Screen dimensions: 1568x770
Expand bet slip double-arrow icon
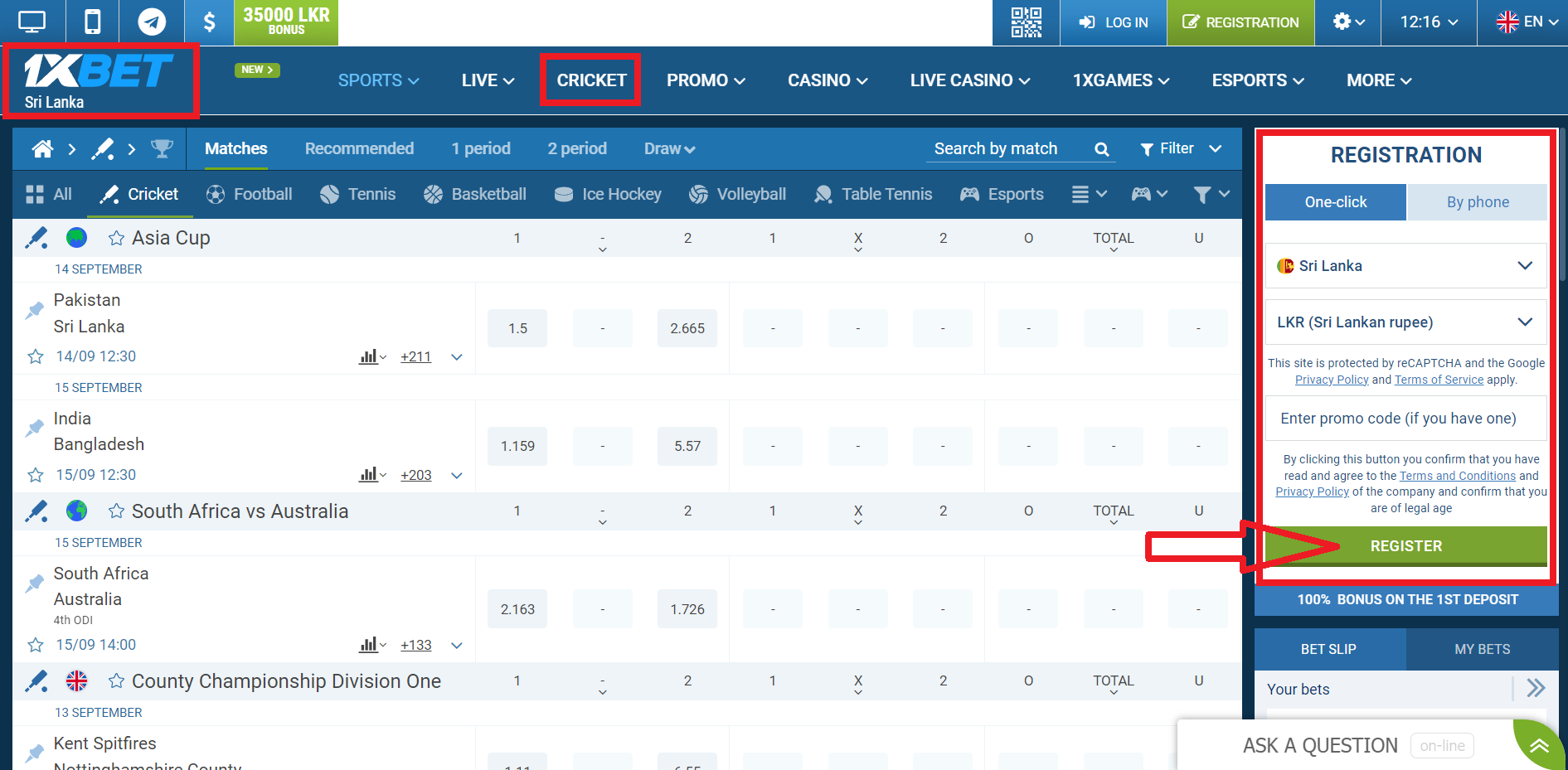(1536, 688)
